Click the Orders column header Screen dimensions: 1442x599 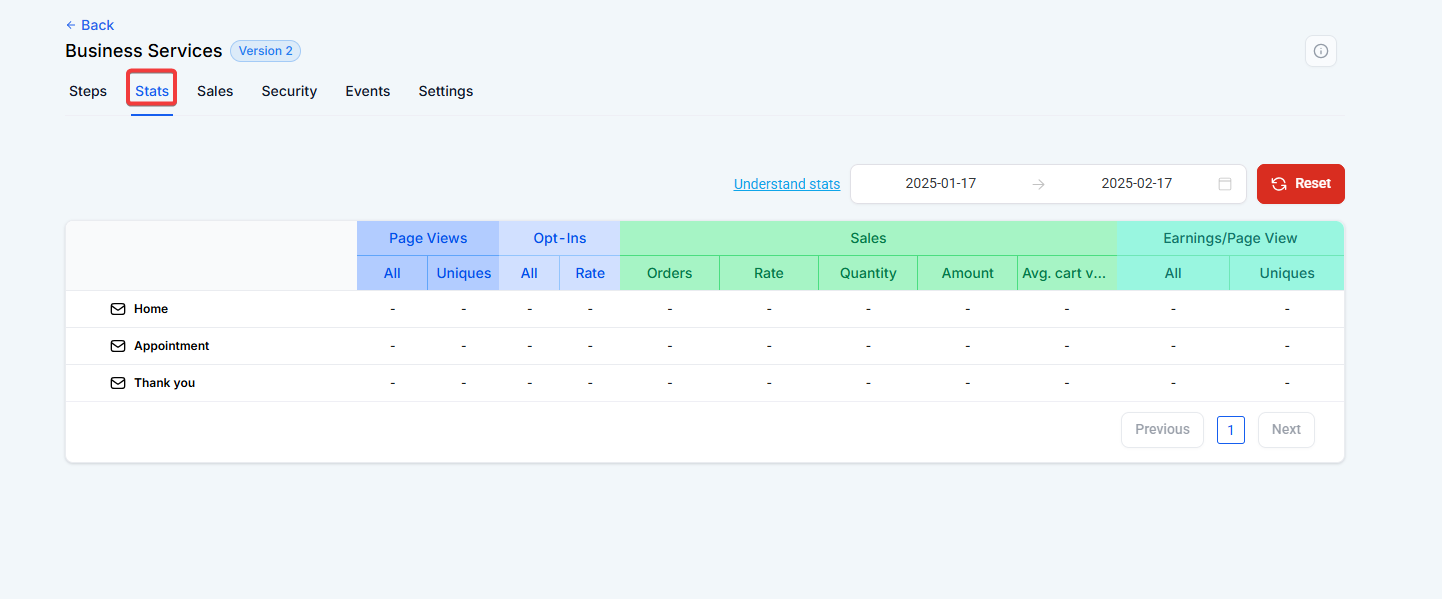pyautogui.click(x=670, y=273)
